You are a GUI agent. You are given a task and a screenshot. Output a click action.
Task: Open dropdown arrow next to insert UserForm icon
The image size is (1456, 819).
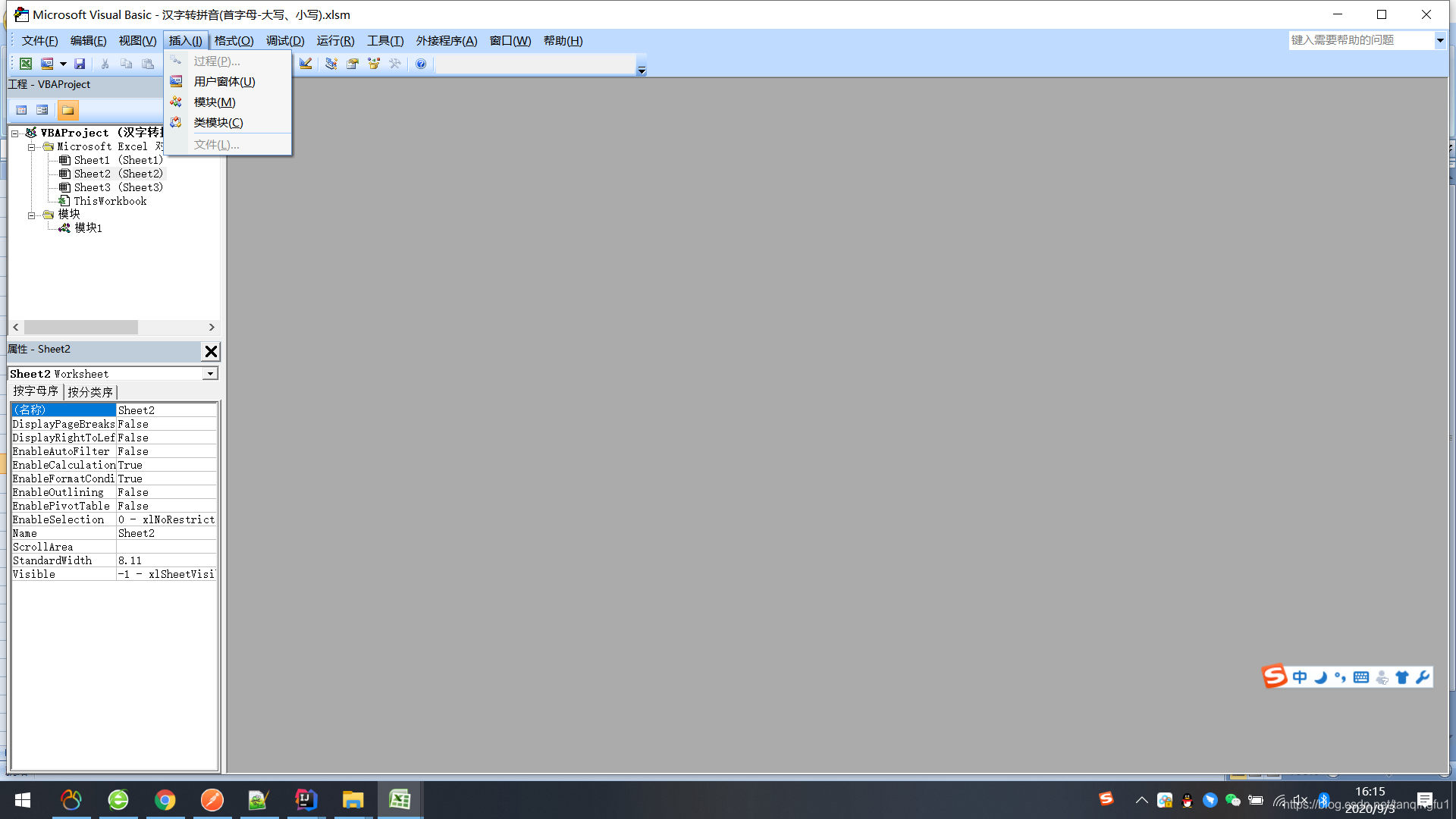[63, 64]
